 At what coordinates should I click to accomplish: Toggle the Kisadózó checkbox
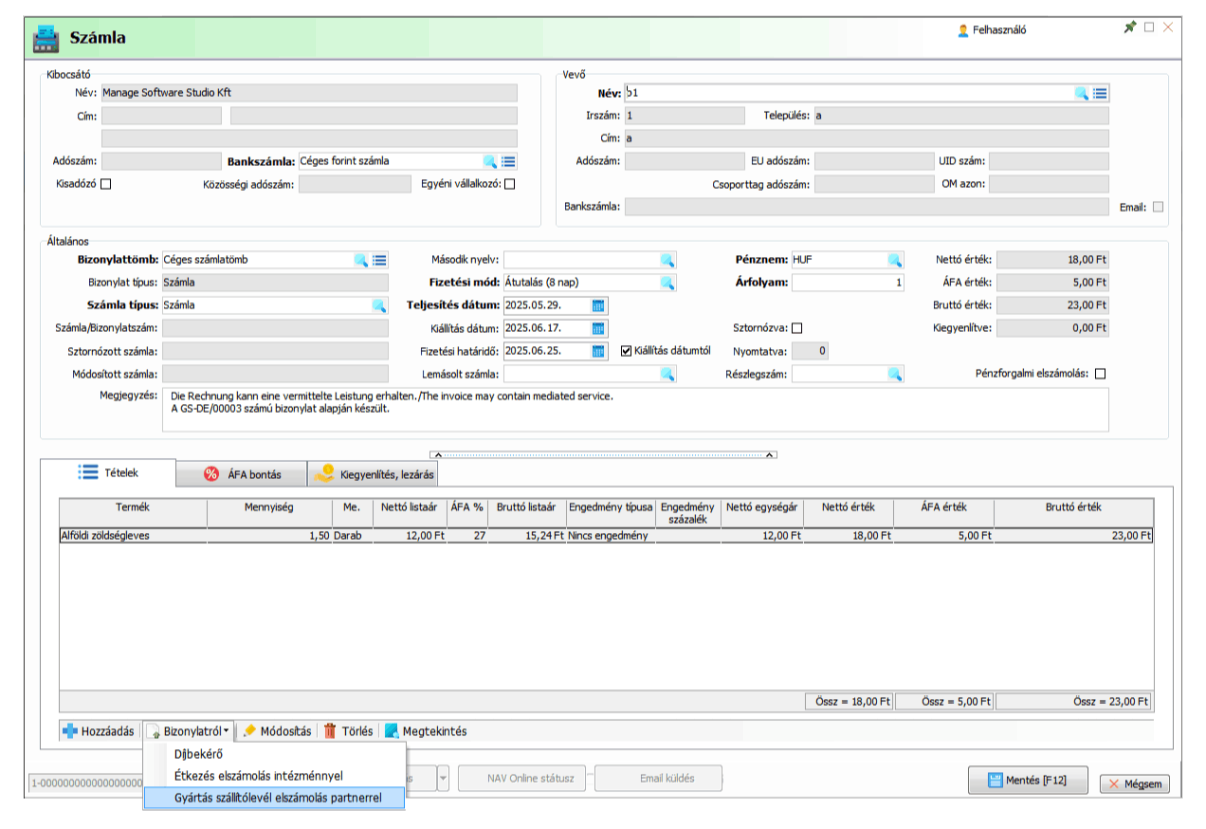click(105, 184)
